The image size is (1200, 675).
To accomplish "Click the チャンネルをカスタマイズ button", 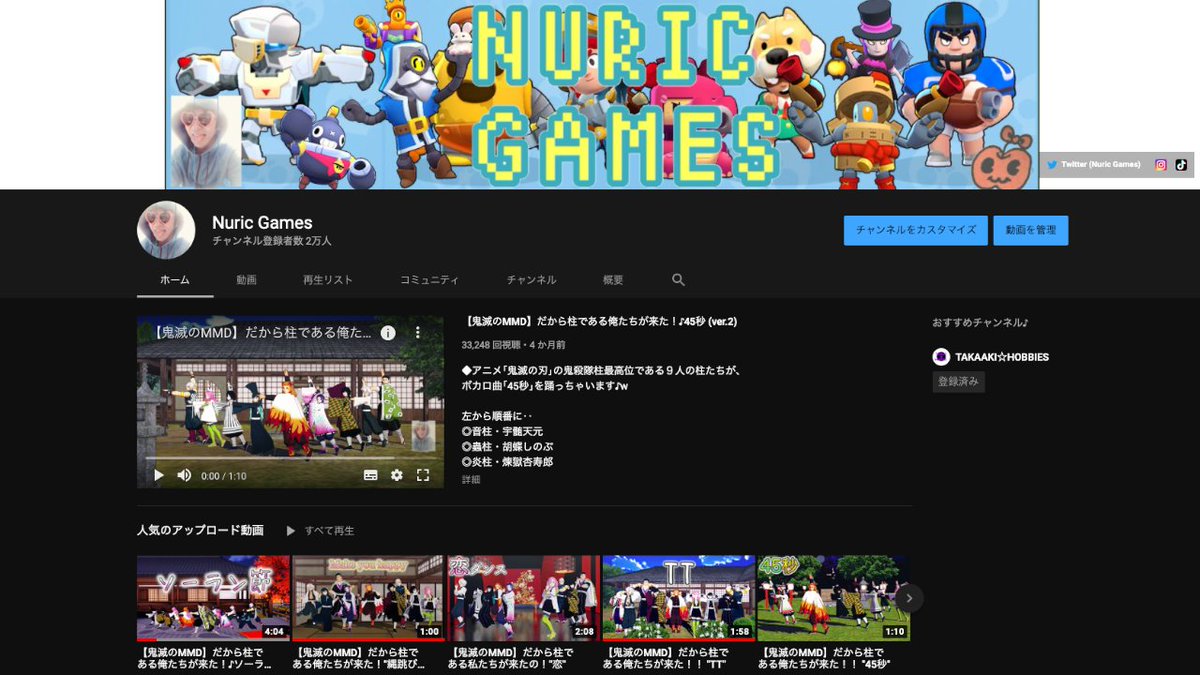I will coord(915,230).
